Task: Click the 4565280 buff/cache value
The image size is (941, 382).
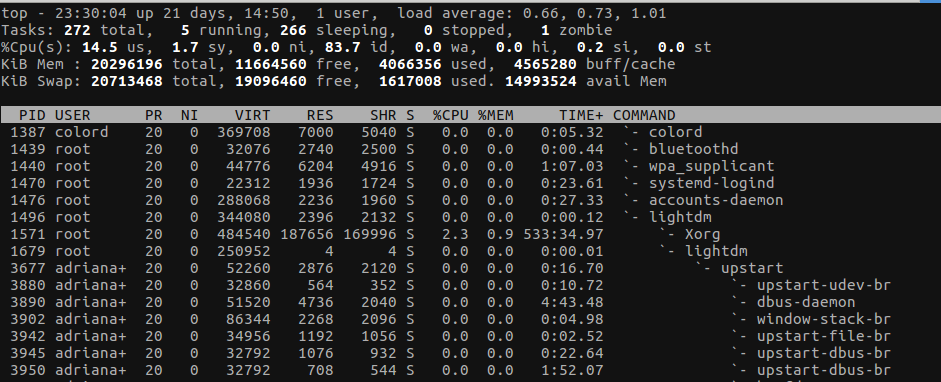Action: click(545, 64)
